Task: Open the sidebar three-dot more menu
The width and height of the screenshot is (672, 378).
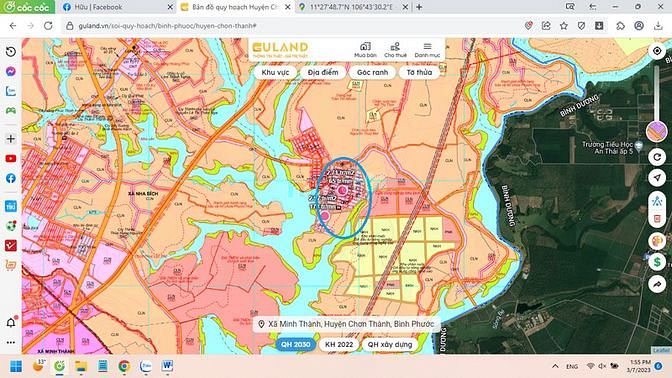Action: pyautogui.click(x=11, y=342)
